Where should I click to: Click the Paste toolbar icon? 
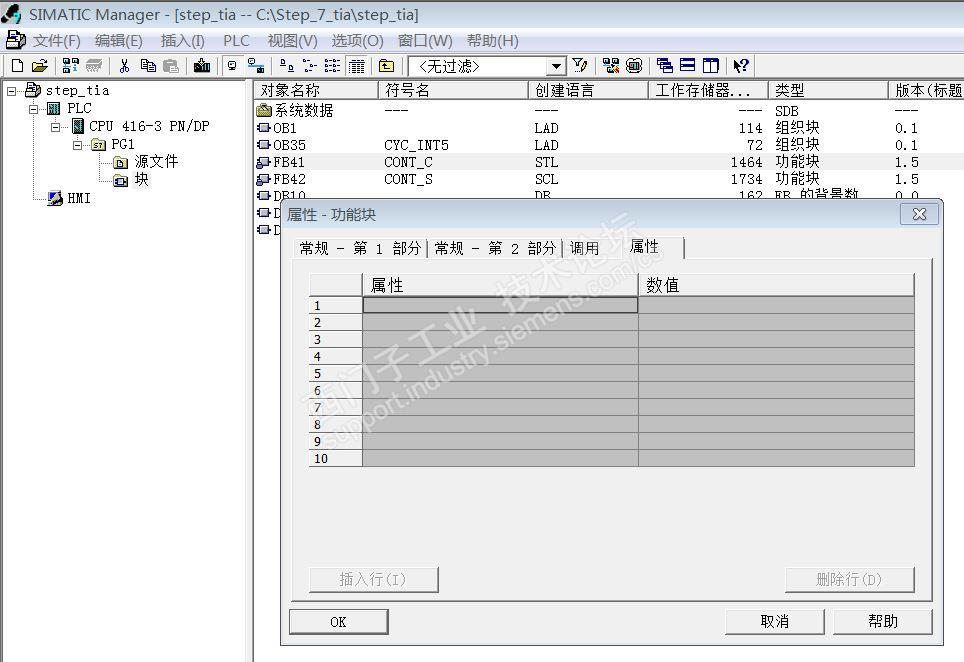(171, 66)
